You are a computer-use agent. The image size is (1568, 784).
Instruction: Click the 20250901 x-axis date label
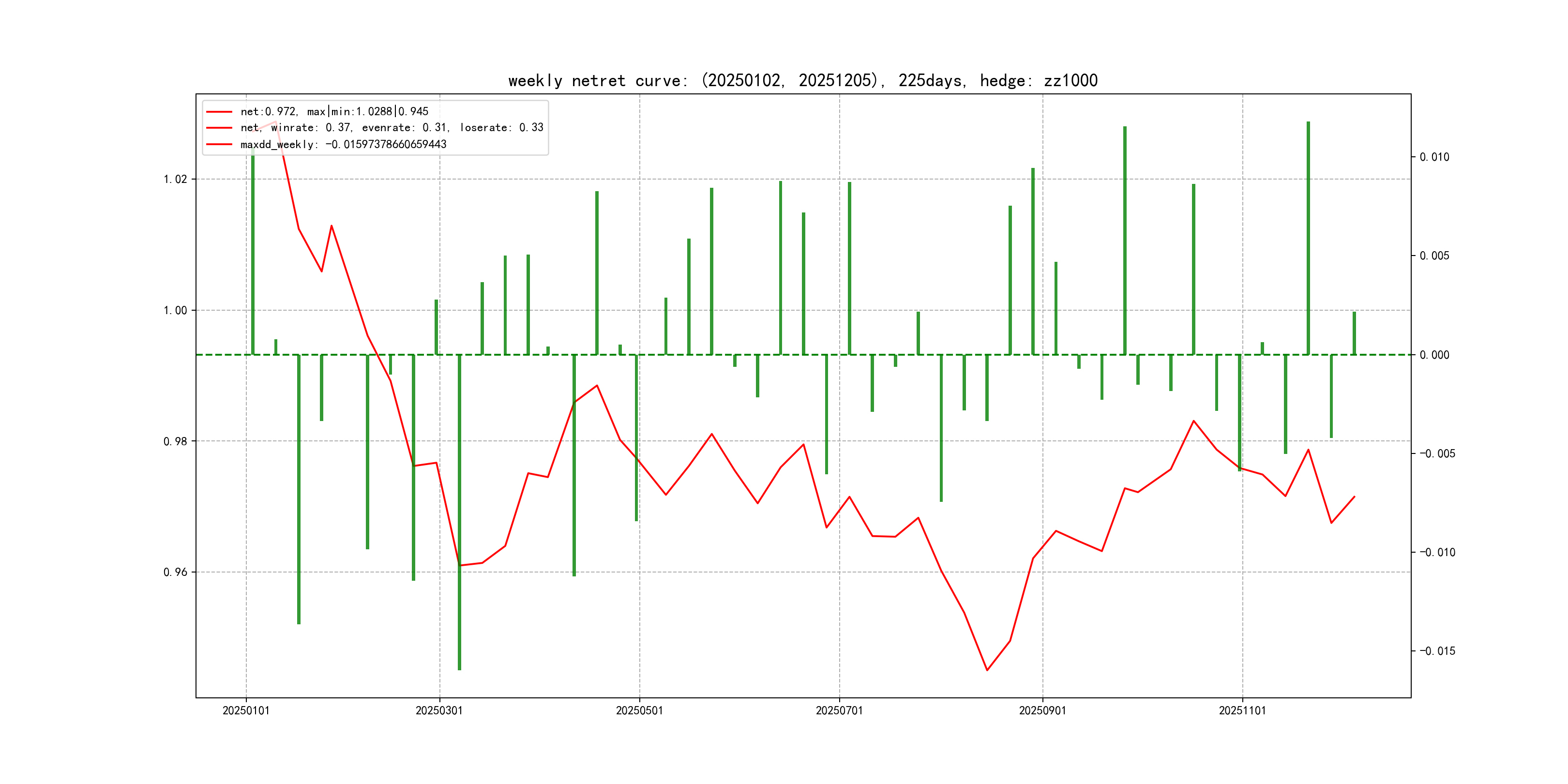coord(1042,710)
